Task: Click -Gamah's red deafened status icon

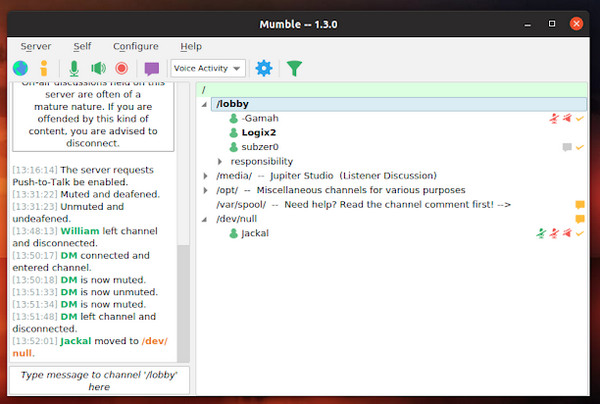Action: [x=567, y=118]
